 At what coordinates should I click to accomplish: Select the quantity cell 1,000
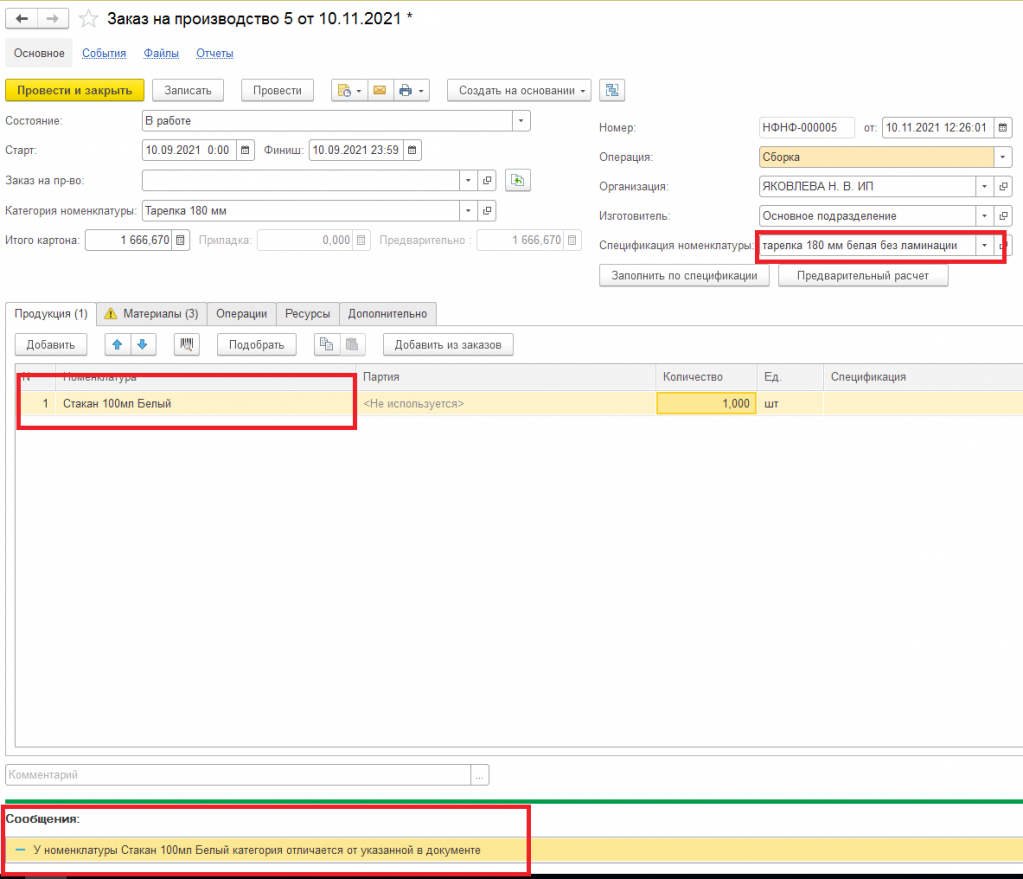click(x=707, y=404)
